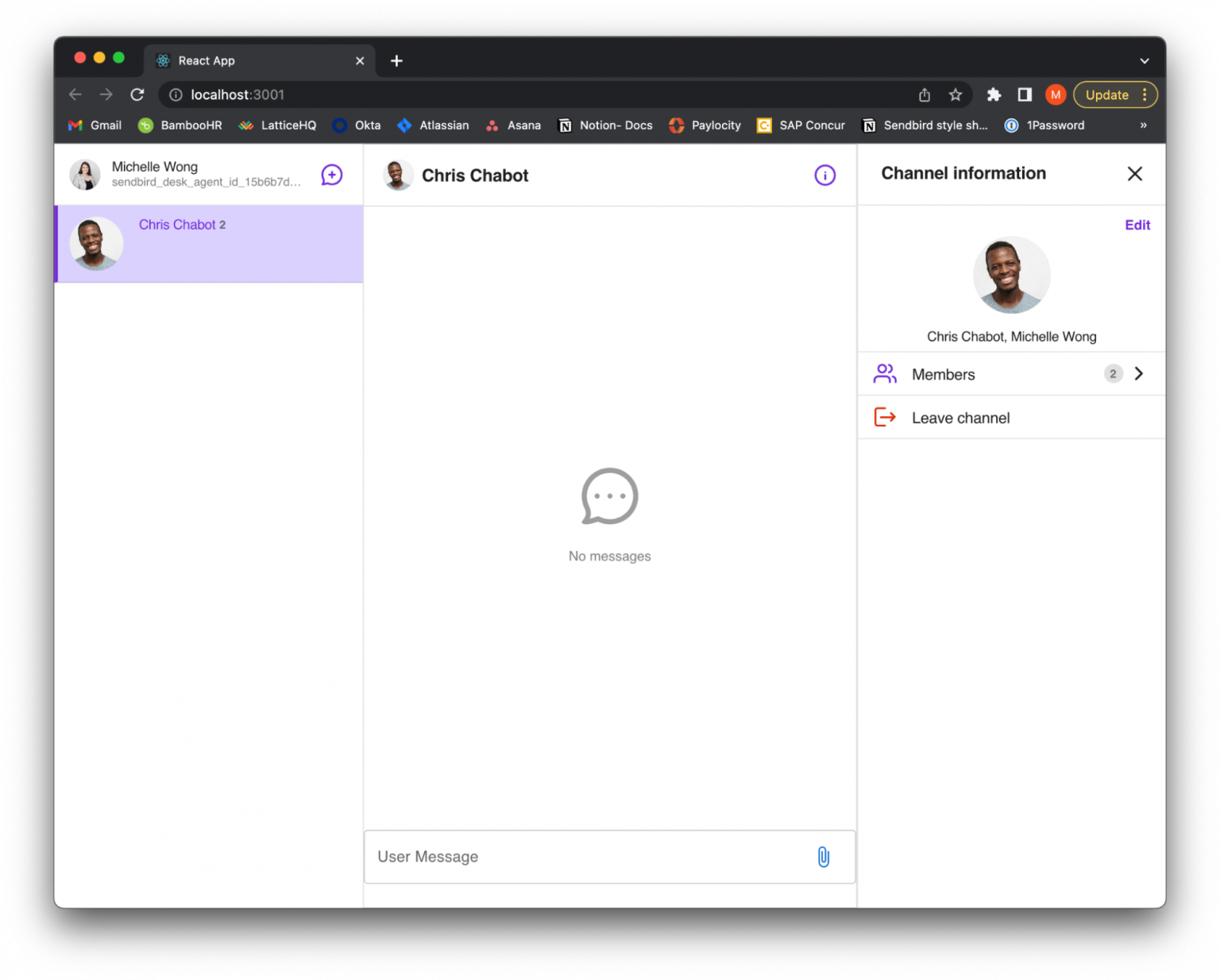Bookmark this page with the star icon

pos(955,95)
